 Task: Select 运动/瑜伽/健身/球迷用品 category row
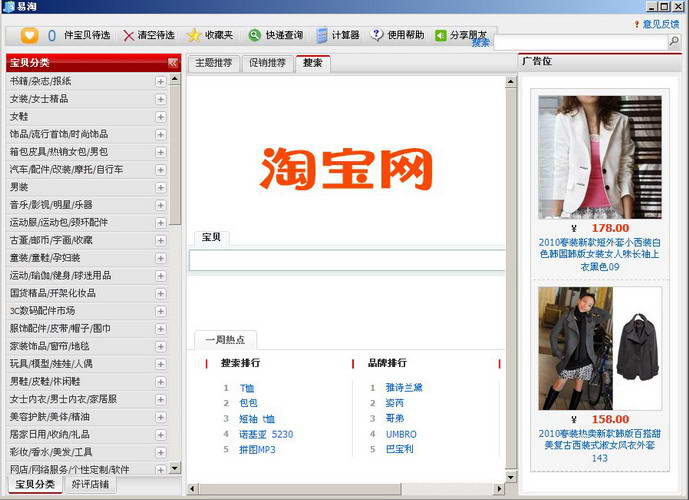(87, 275)
